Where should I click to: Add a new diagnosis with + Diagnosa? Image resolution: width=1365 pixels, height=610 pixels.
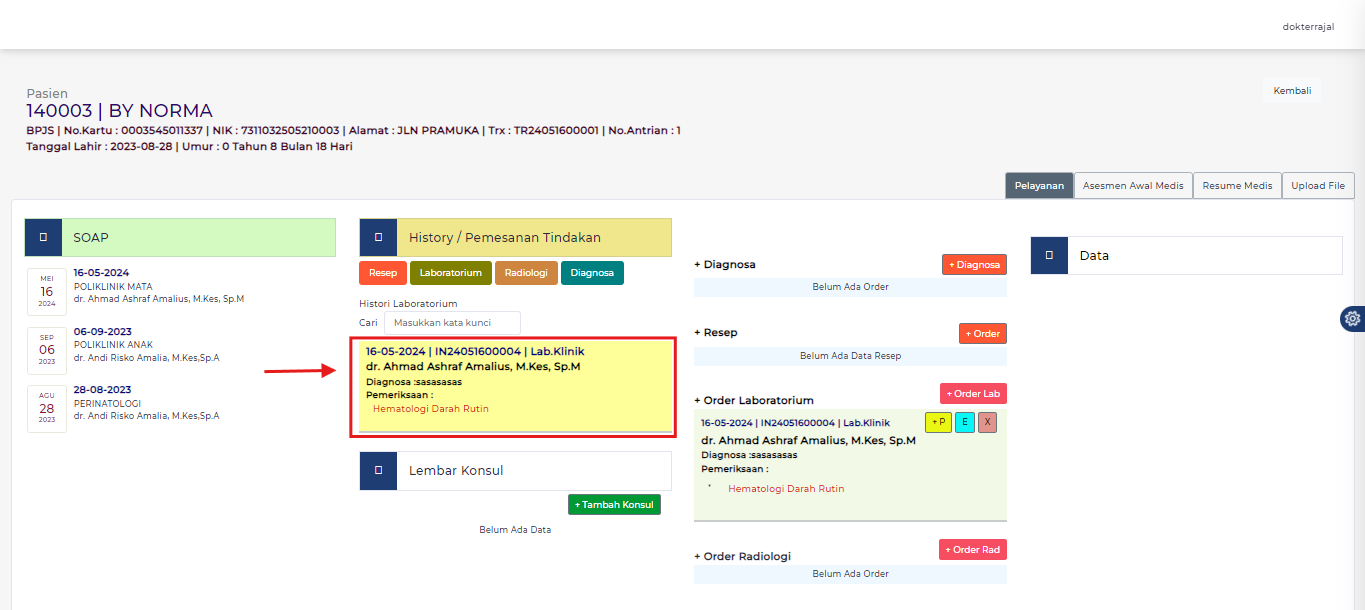[x=973, y=265]
